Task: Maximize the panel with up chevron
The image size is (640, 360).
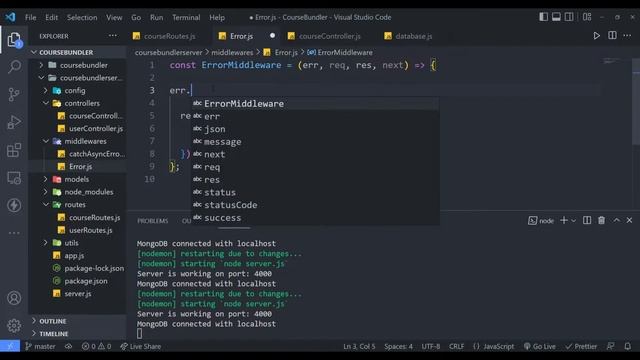Action: [616, 220]
